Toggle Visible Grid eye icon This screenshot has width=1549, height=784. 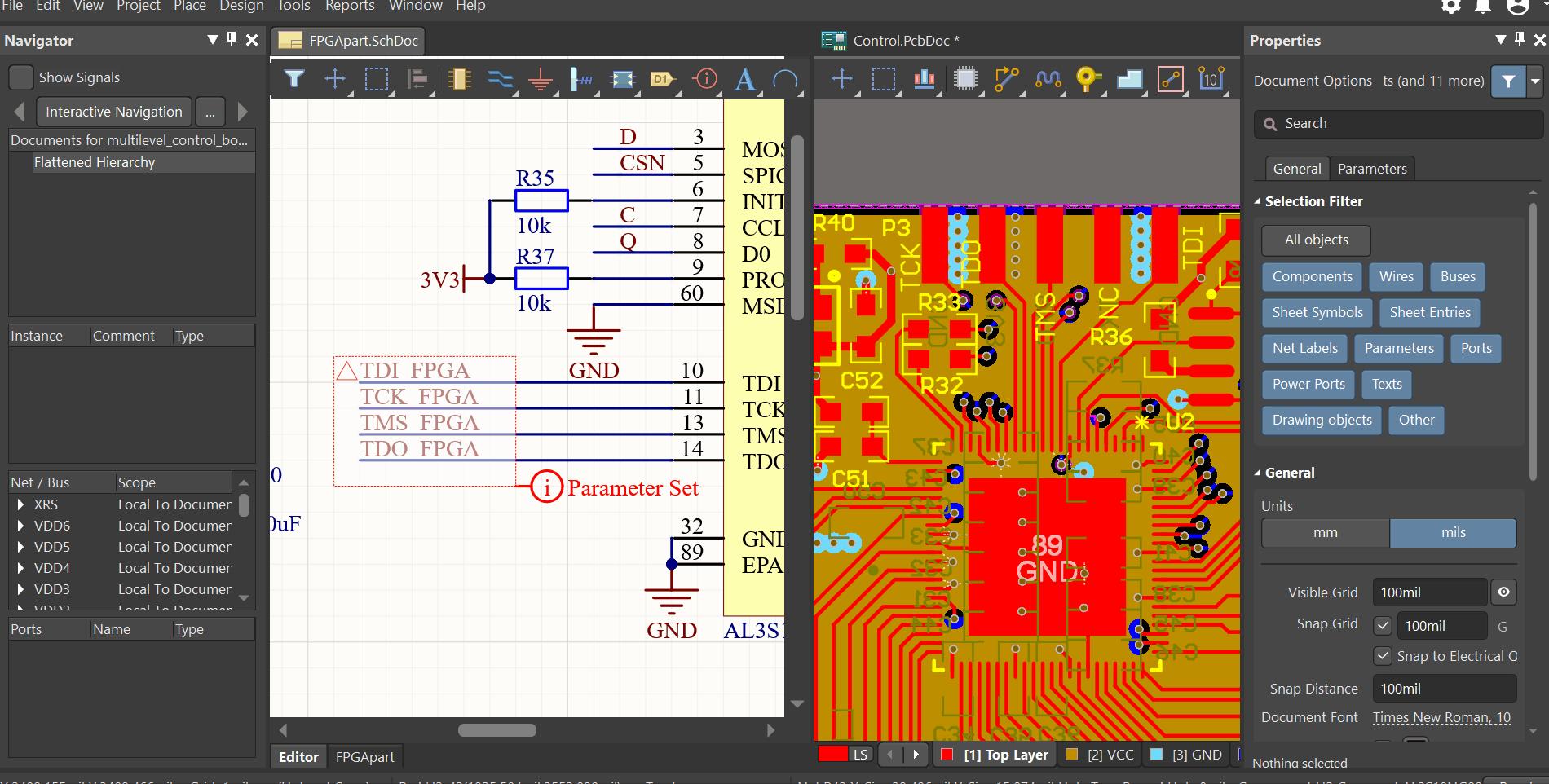pos(1503,592)
